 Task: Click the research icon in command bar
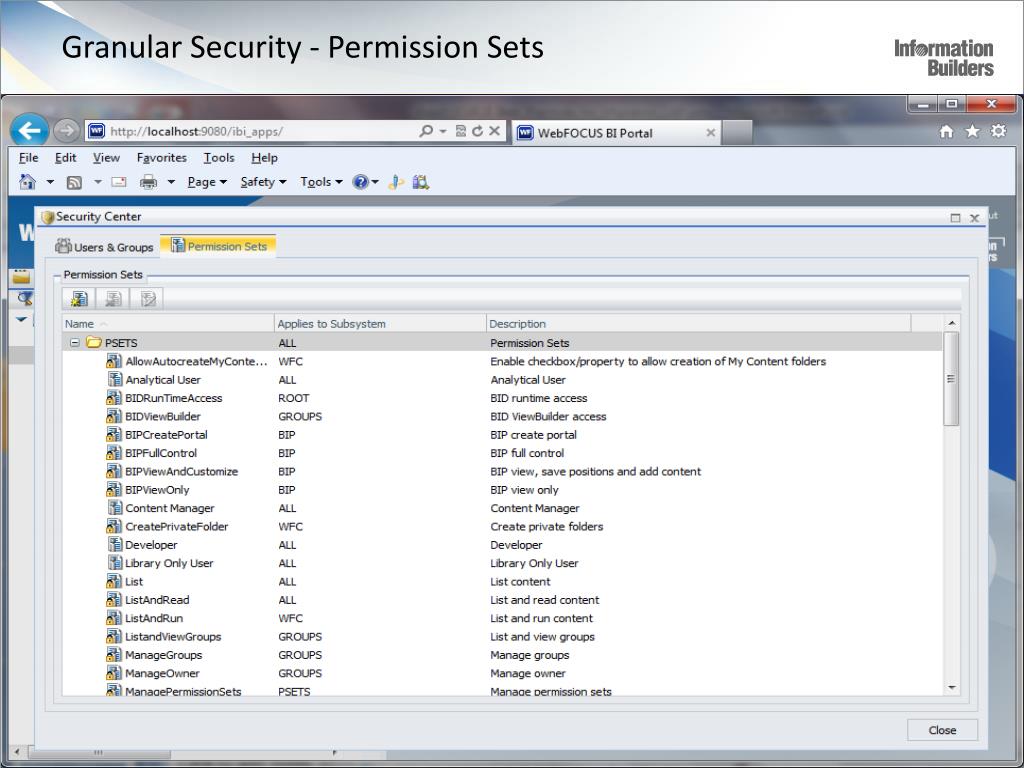tap(421, 182)
